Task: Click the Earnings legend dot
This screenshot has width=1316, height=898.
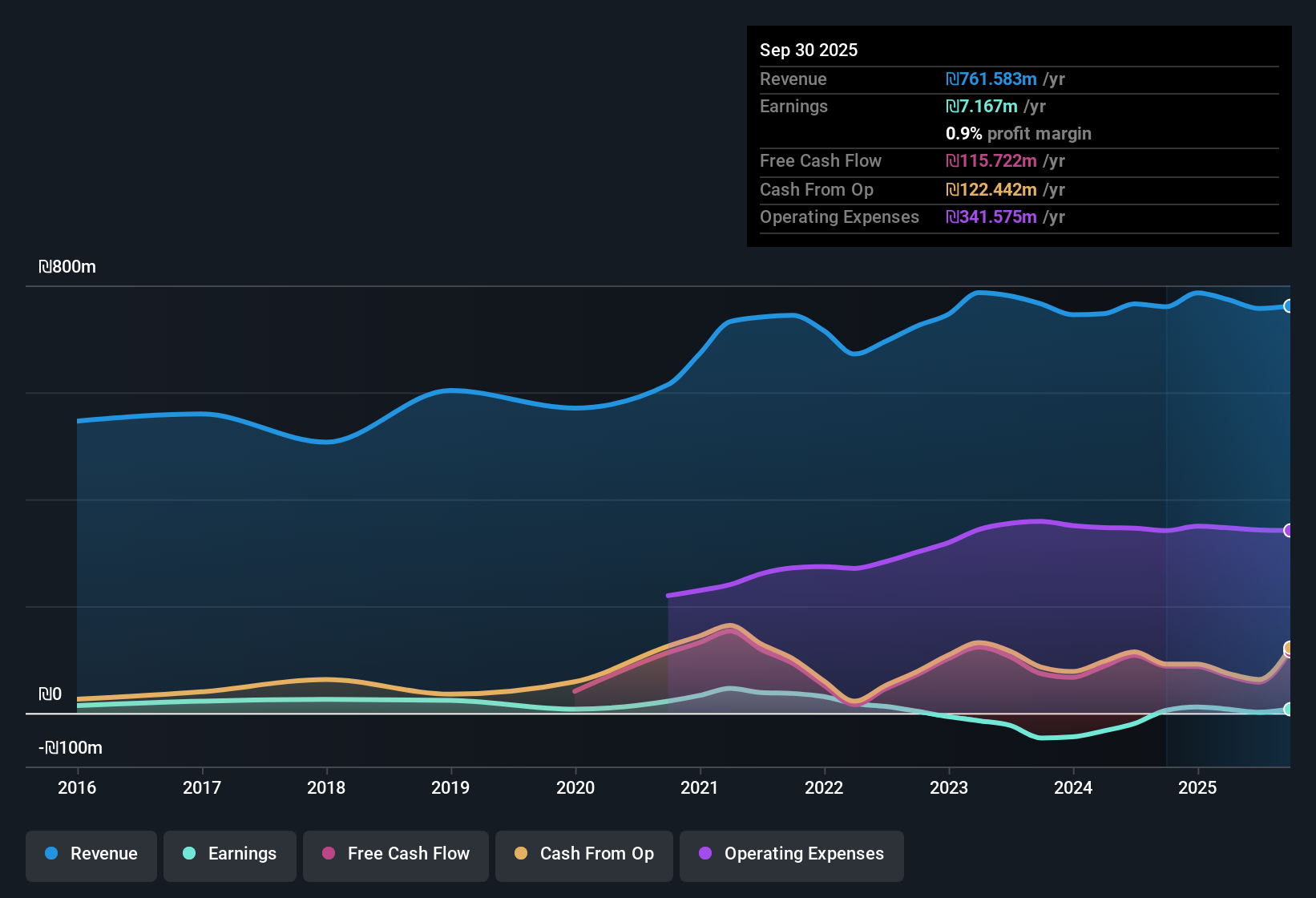Action: (x=189, y=855)
